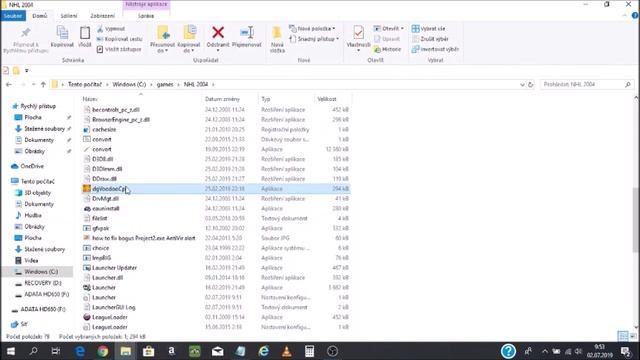The height and width of the screenshot is (360, 640).
Task: Open the address bar history dropdown
Action: [x=522, y=84]
